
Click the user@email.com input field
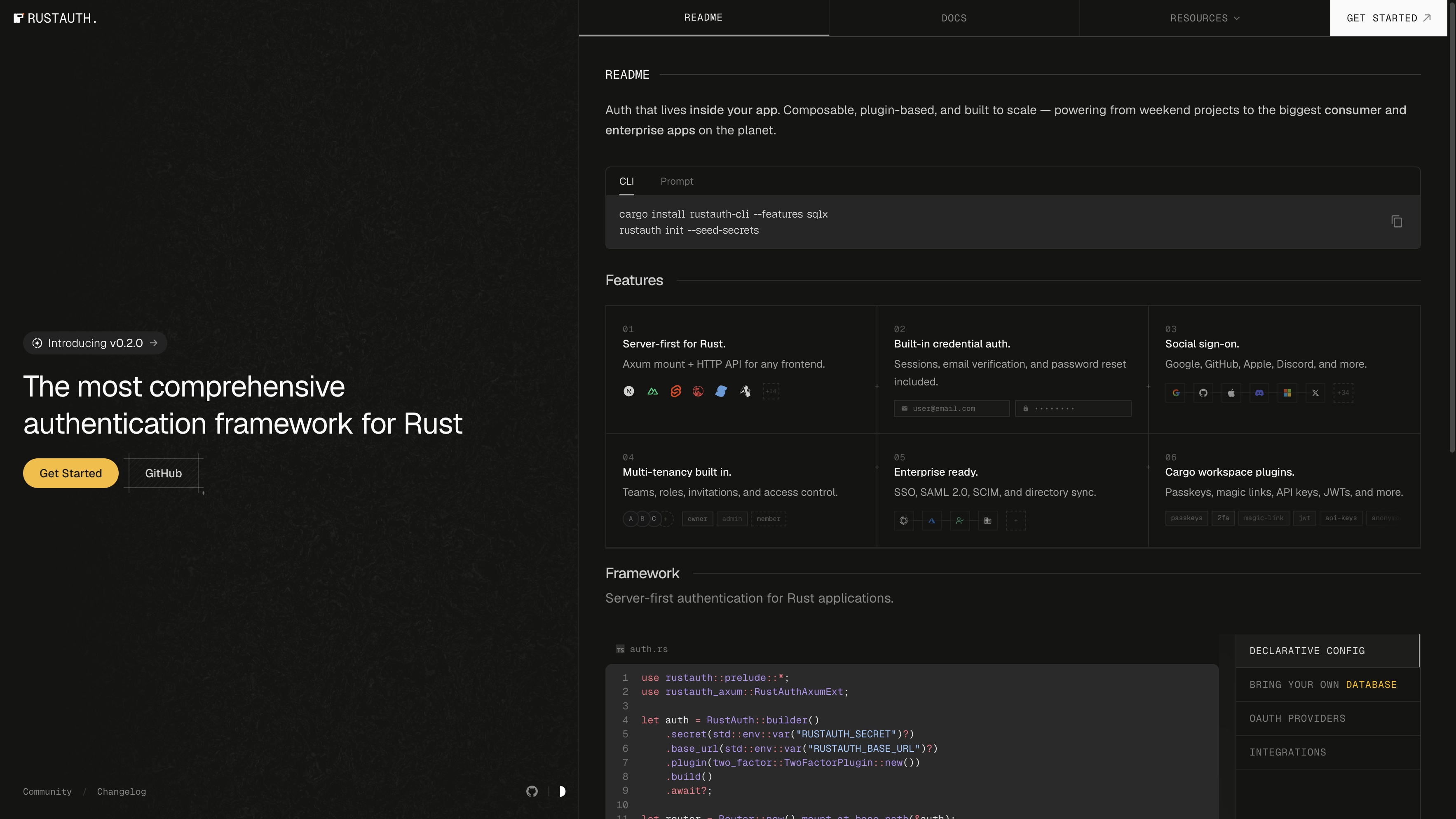[952, 408]
